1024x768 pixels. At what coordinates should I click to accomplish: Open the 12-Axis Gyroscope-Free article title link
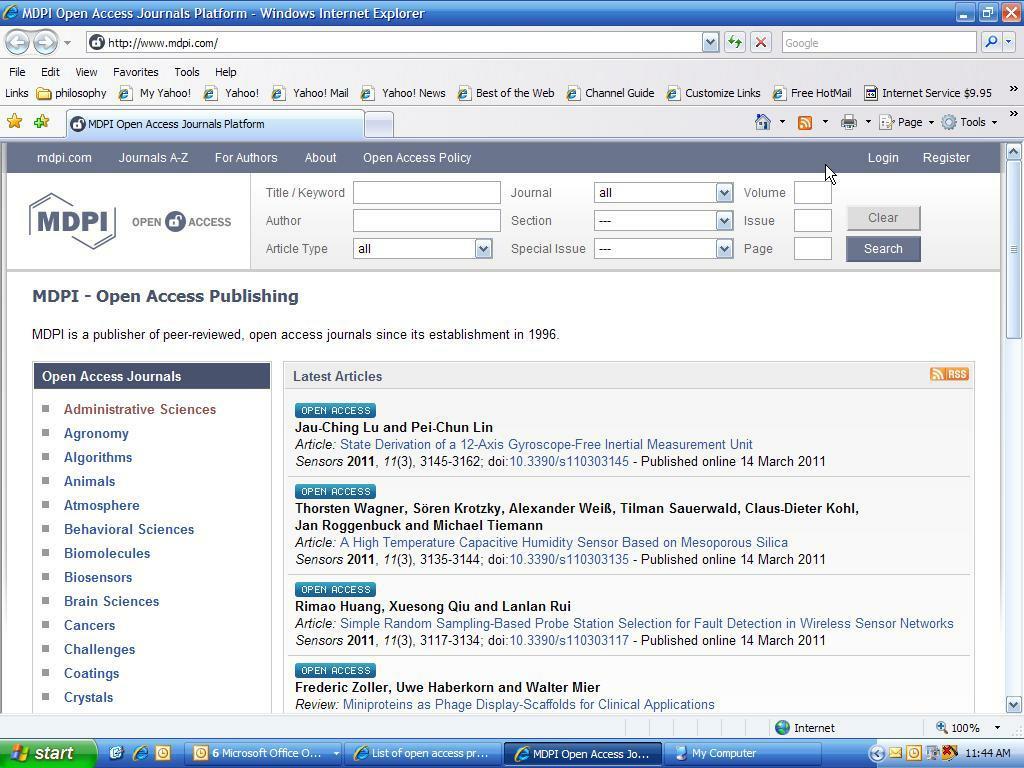click(546, 445)
